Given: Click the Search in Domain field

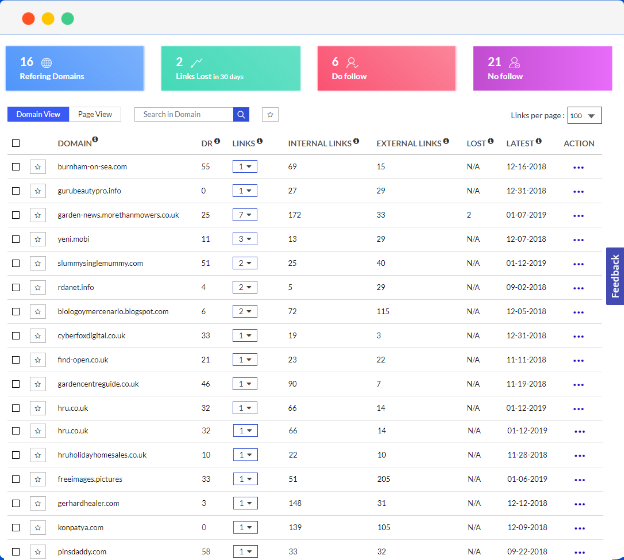Looking at the screenshot, I should pyautogui.click(x=184, y=115).
